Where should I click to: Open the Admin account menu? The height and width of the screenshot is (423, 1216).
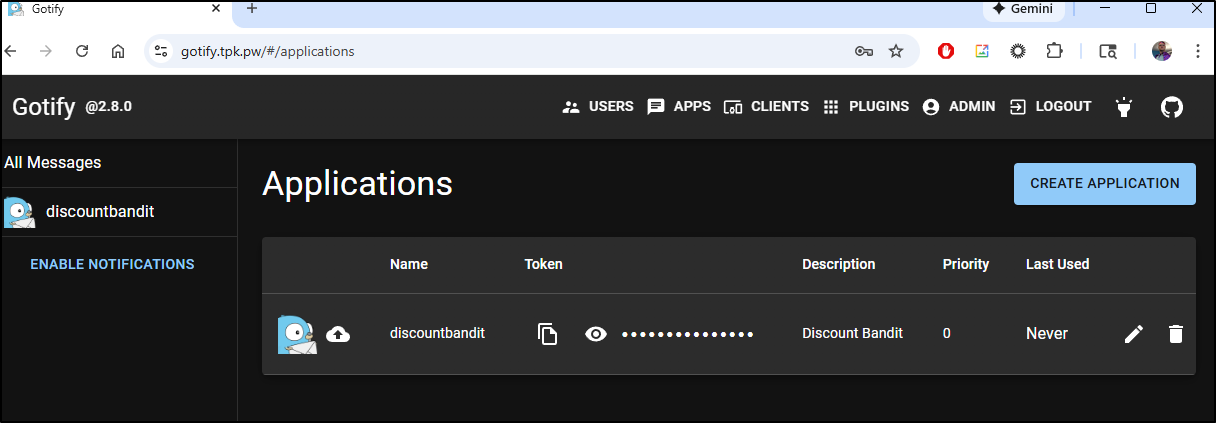[958, 107]
